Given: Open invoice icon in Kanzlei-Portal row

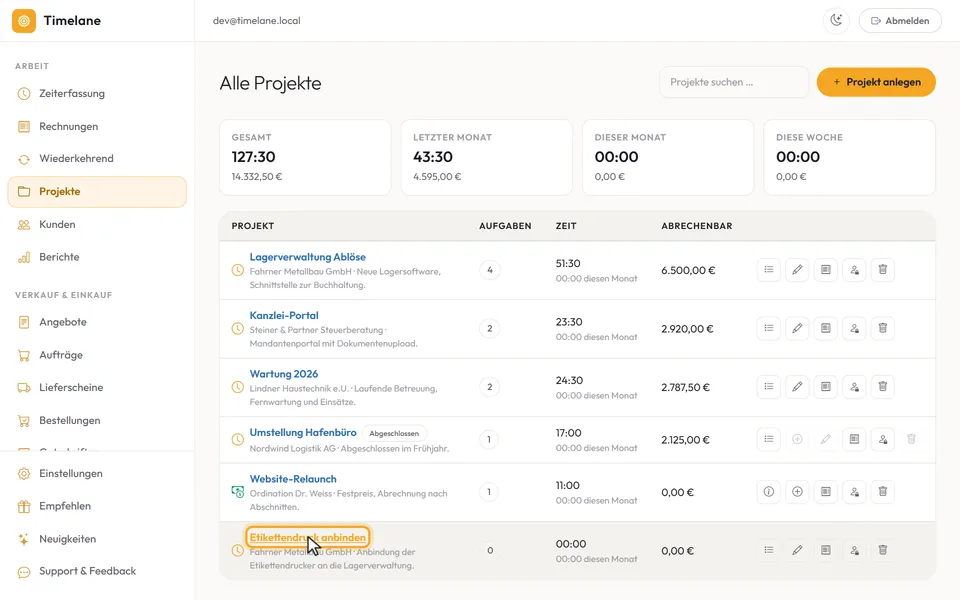Looking at the screenshot, I should (x=826, y=328).
